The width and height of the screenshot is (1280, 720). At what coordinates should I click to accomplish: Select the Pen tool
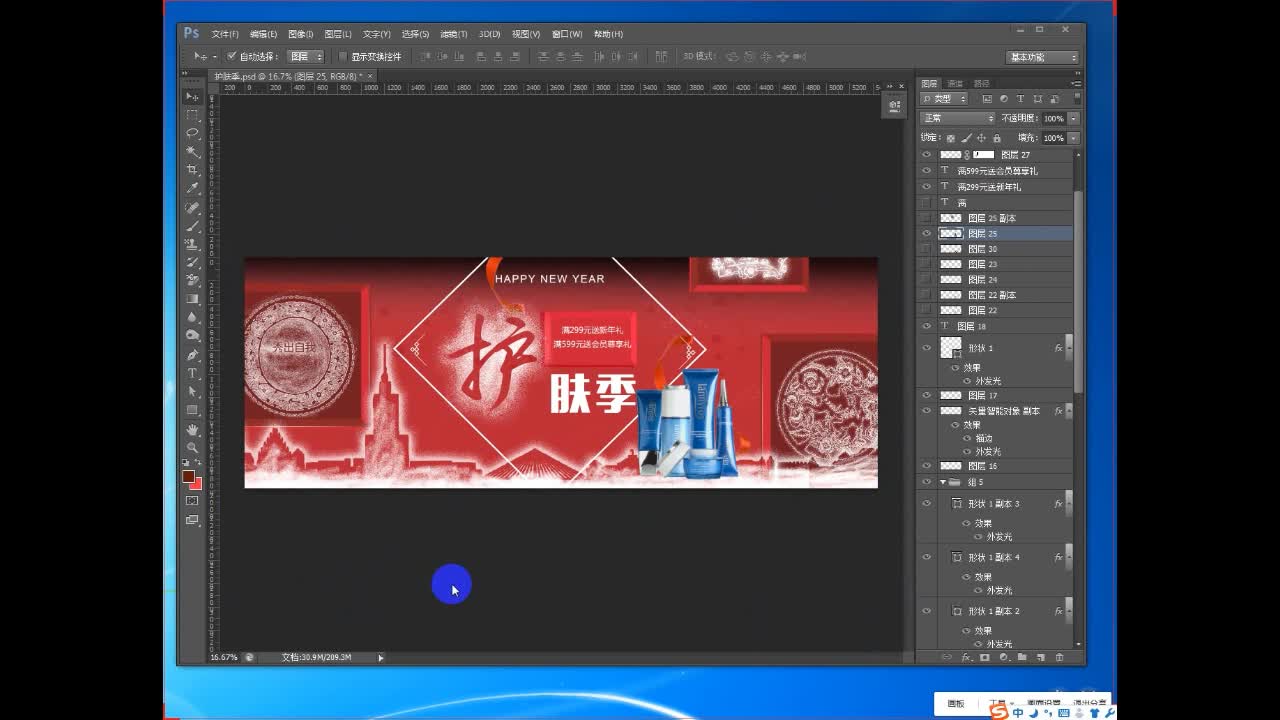(192, 355)
